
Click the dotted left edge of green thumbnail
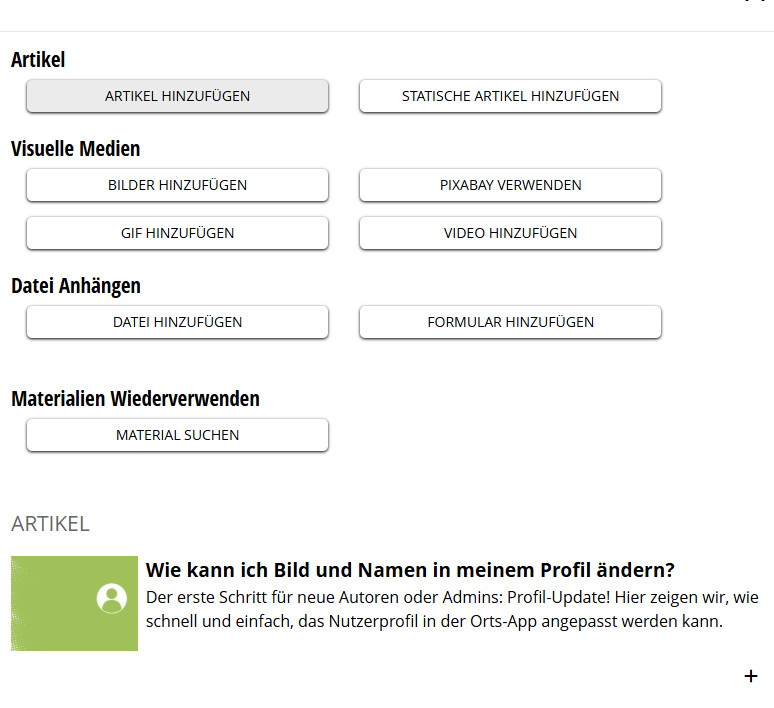click(18, 603)
